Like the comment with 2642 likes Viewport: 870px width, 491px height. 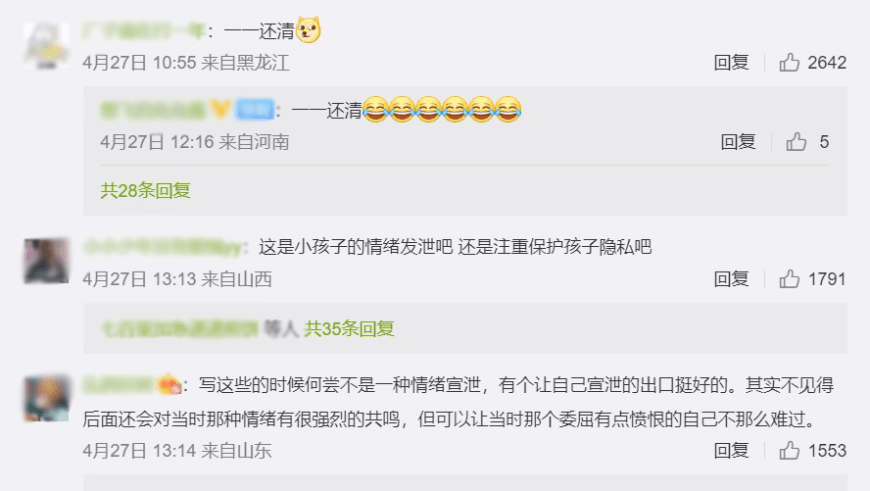[x=789, y=62]
